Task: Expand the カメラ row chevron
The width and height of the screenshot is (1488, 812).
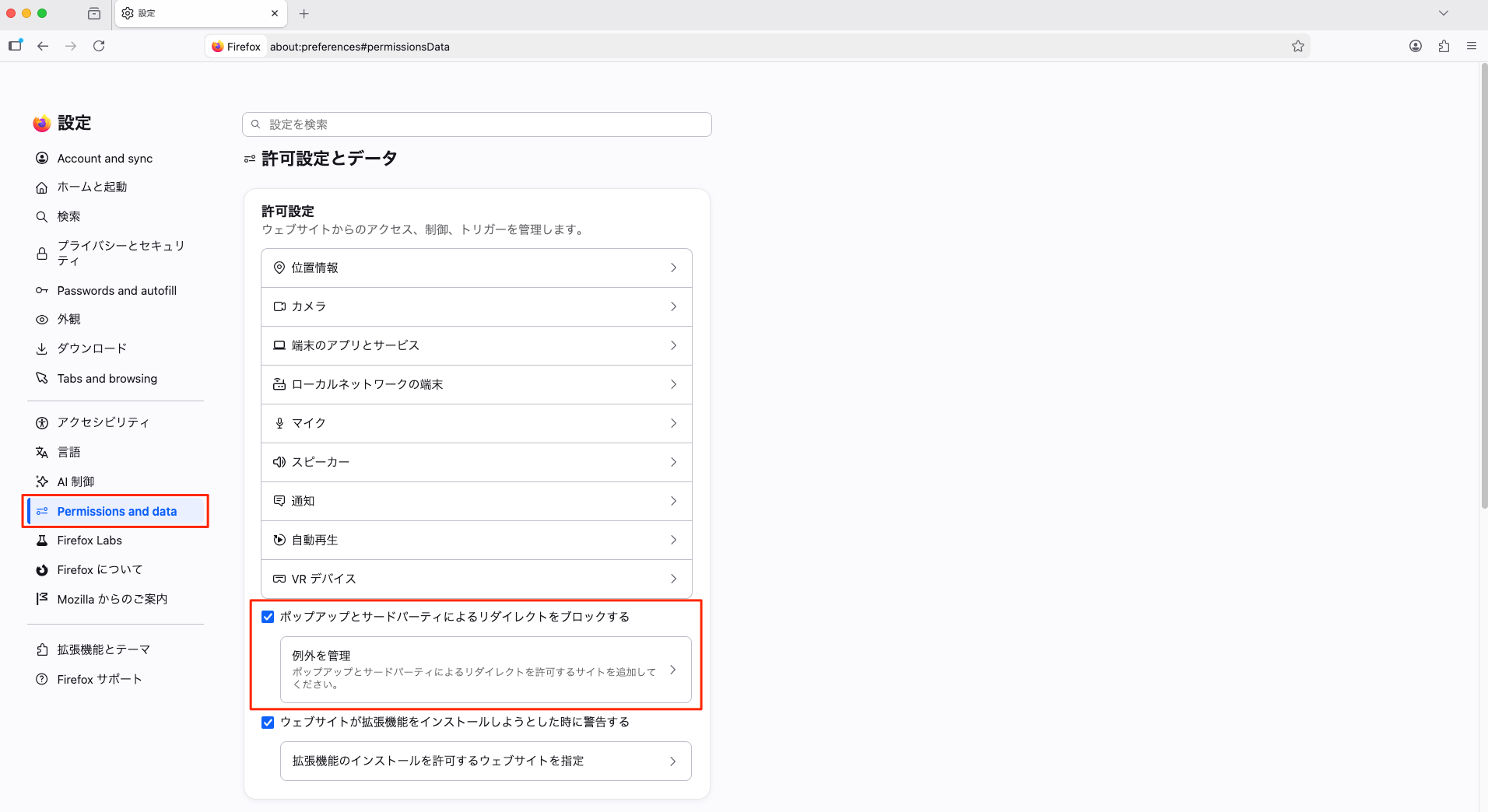Action: (x=673, y=306)
